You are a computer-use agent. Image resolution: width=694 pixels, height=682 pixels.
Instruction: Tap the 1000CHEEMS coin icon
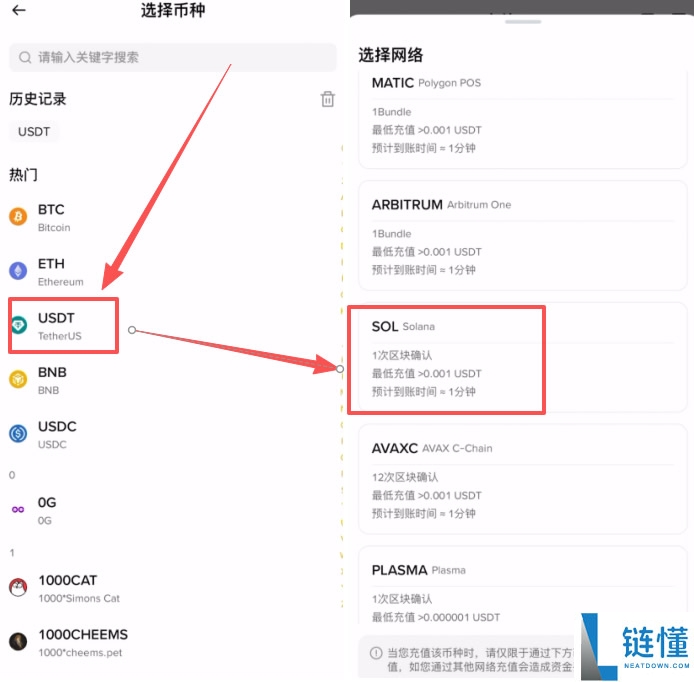[18, 641]
